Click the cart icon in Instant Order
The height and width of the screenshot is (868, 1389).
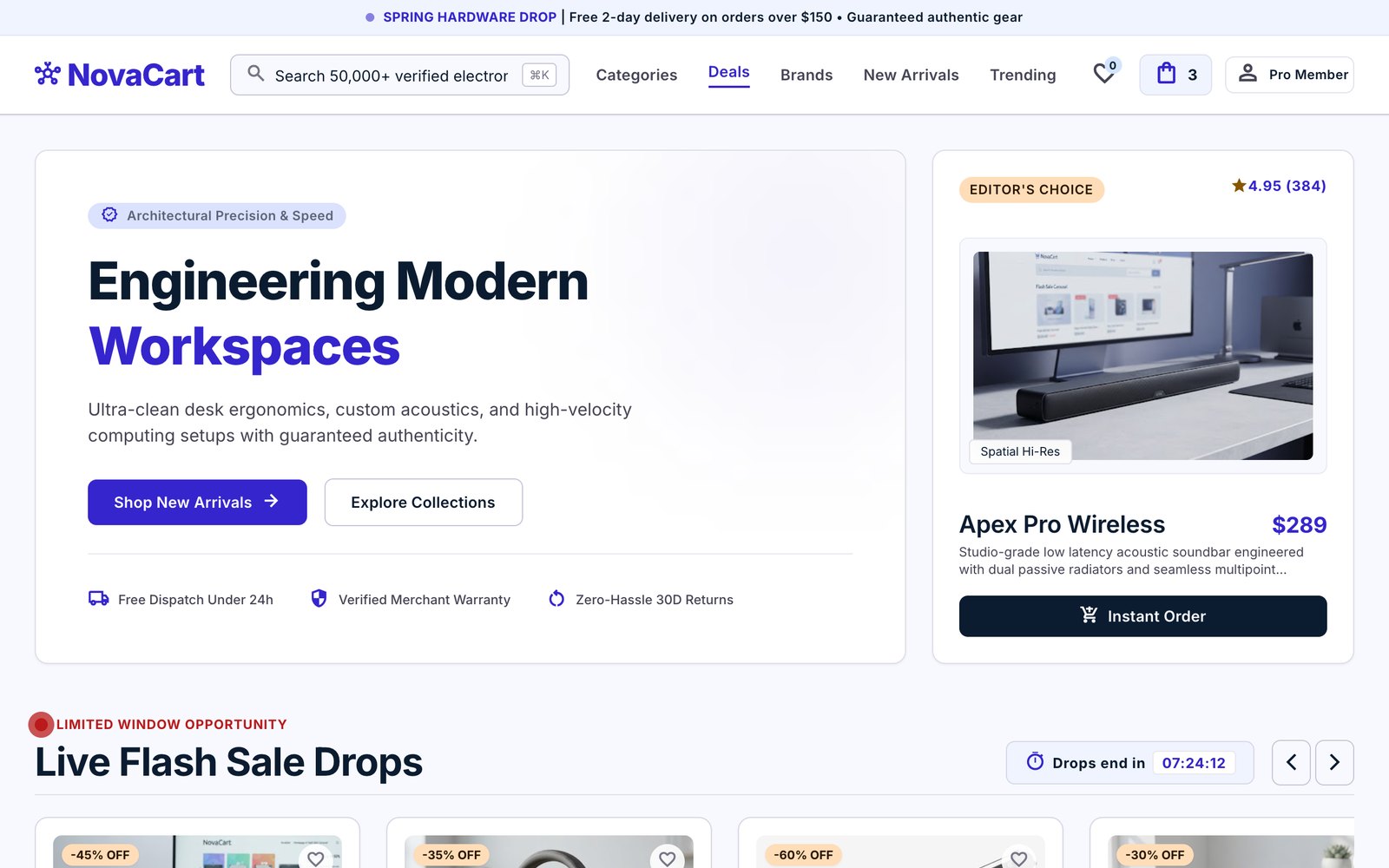coord(1089,615)
